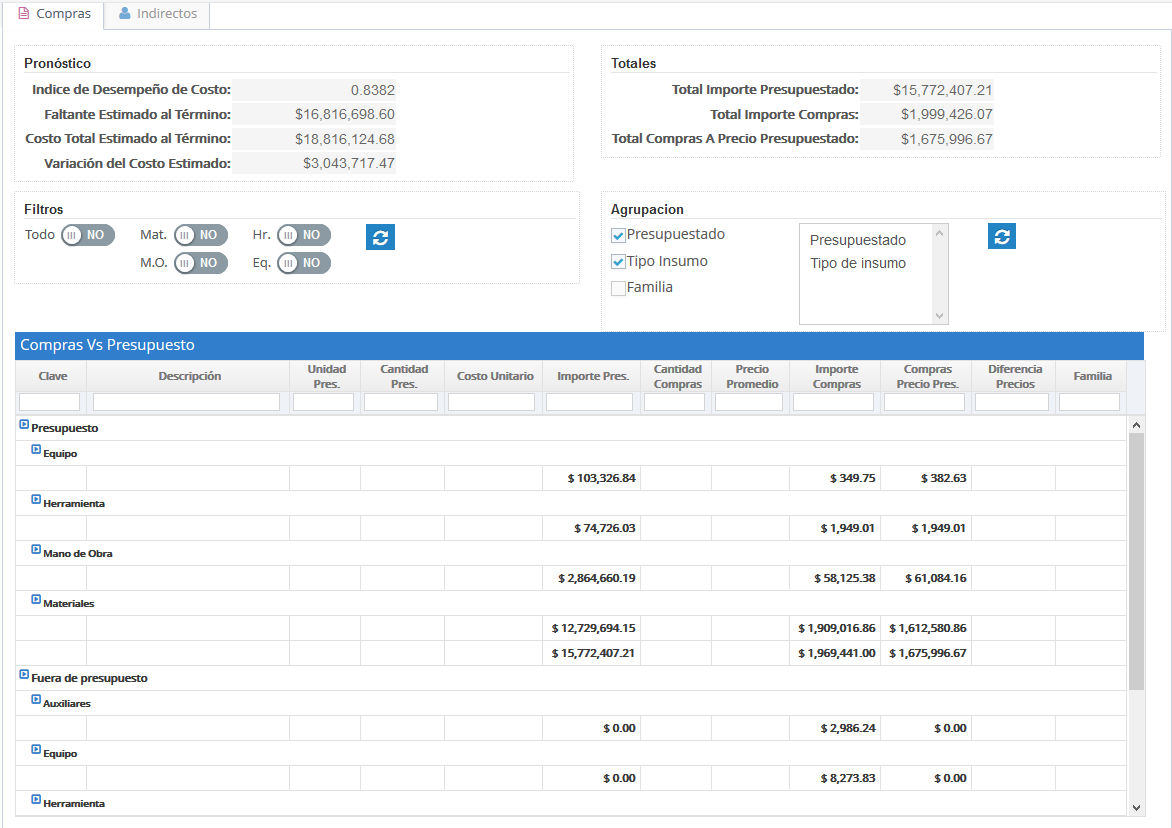
Task: Select the Compras tab
Action: point(54,14)
